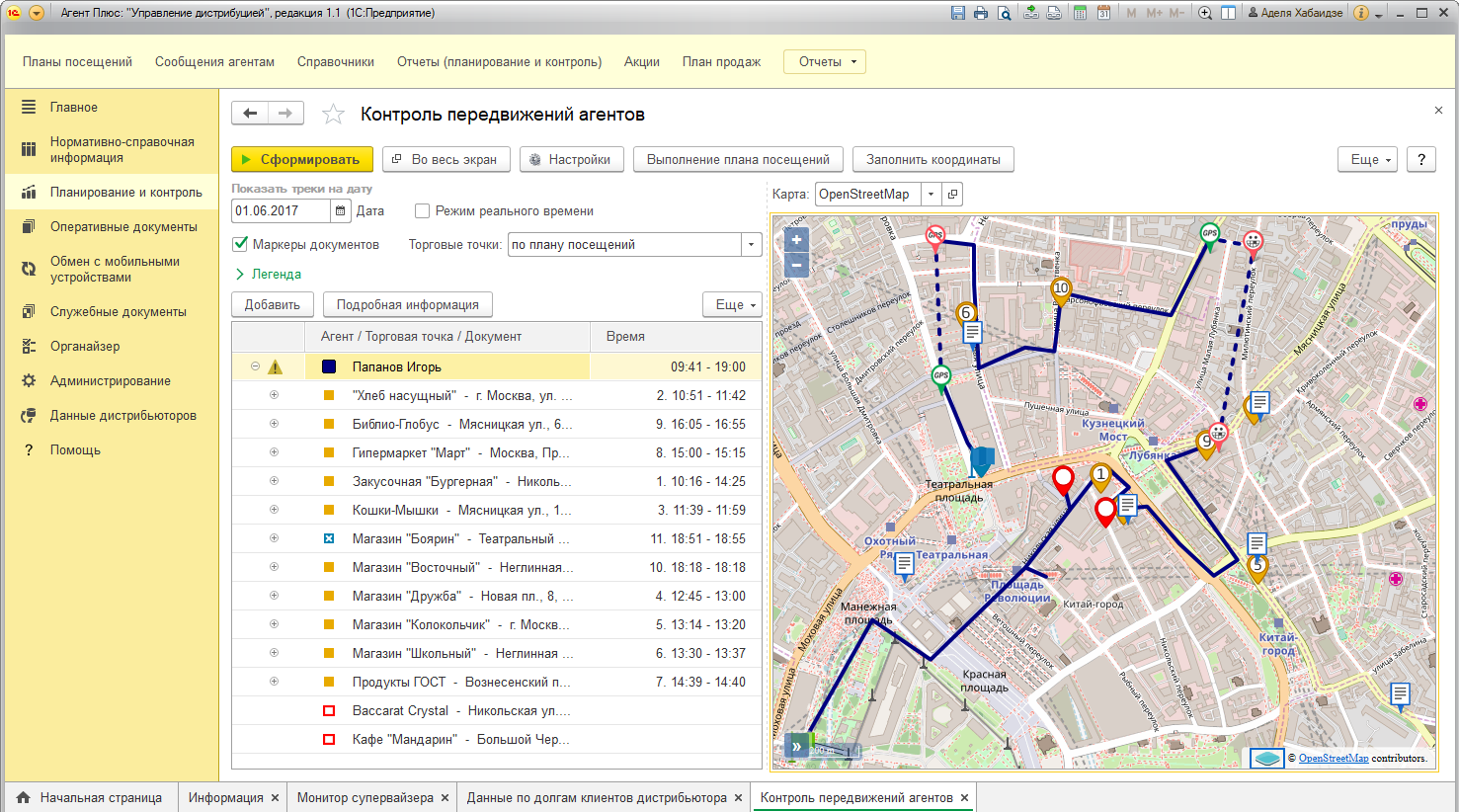Expand the Легенда section

(x=269, y=274)
